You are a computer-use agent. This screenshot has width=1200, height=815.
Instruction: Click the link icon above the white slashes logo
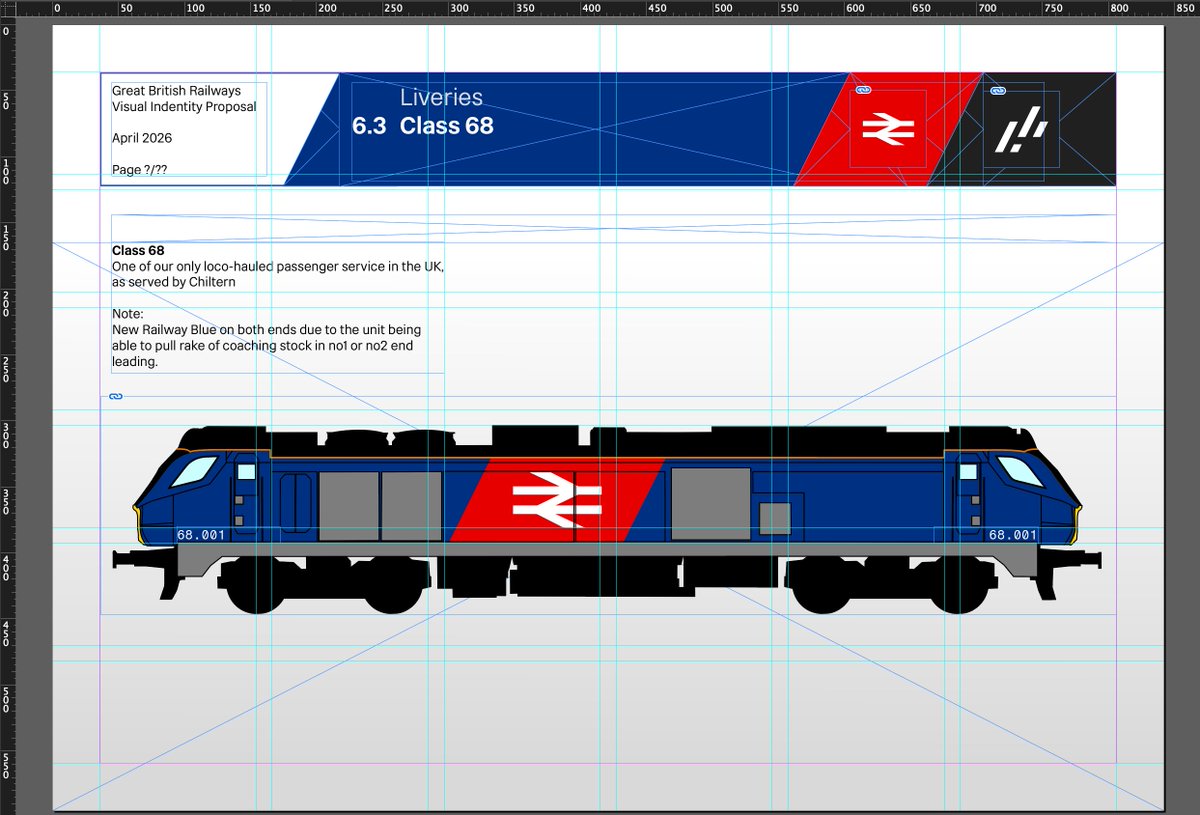pyautogui.click(x=997, y=91)
